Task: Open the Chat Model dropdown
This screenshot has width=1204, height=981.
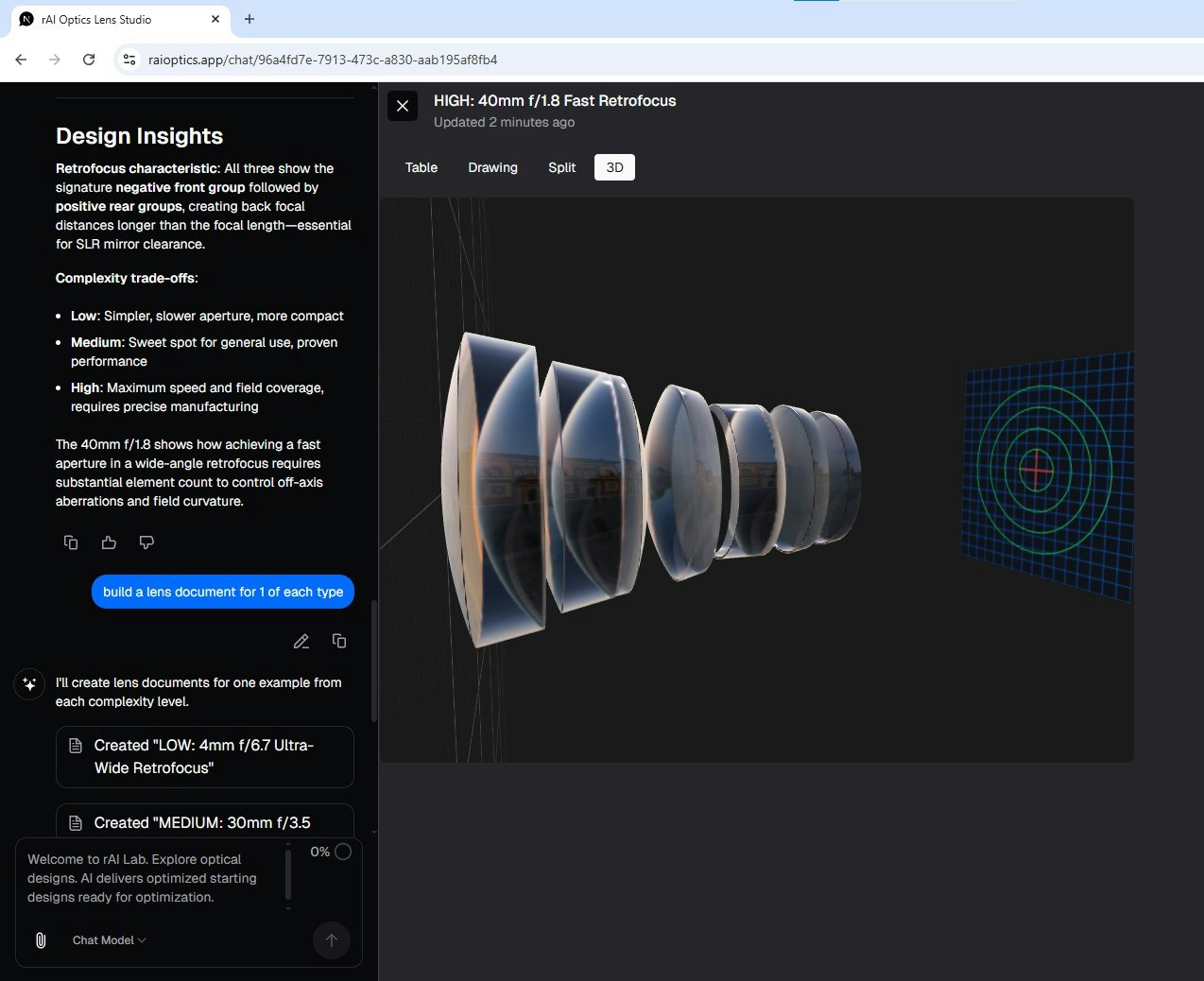Action: 109,940
